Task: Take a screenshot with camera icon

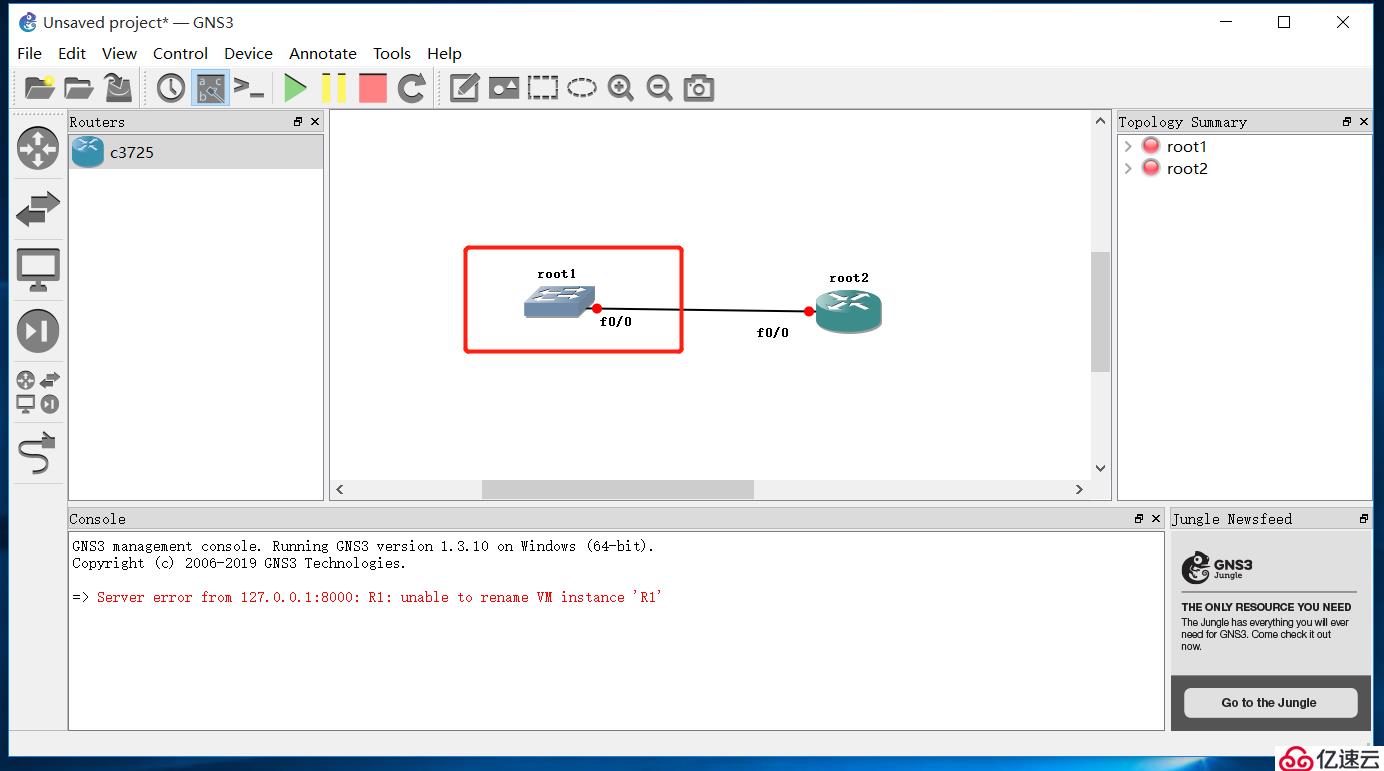Action: (699, 88)
